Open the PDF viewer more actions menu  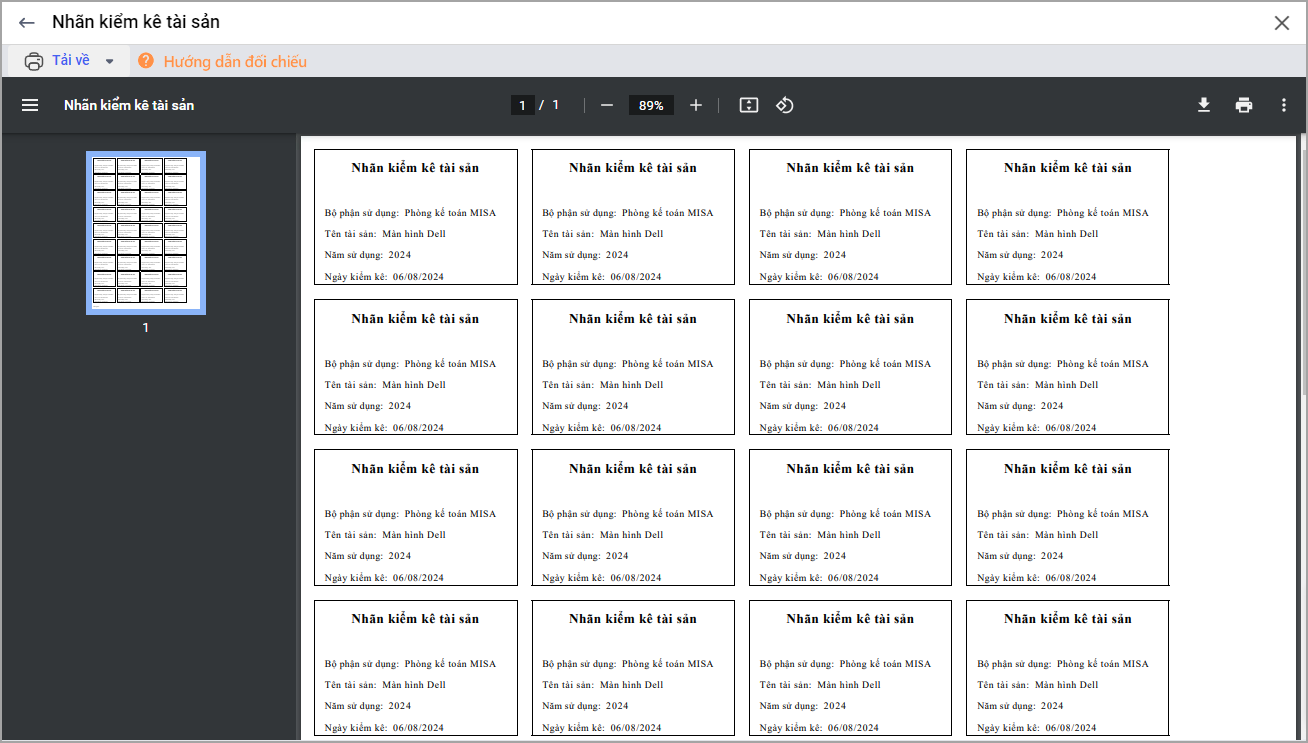click(x=1284, y=105)
